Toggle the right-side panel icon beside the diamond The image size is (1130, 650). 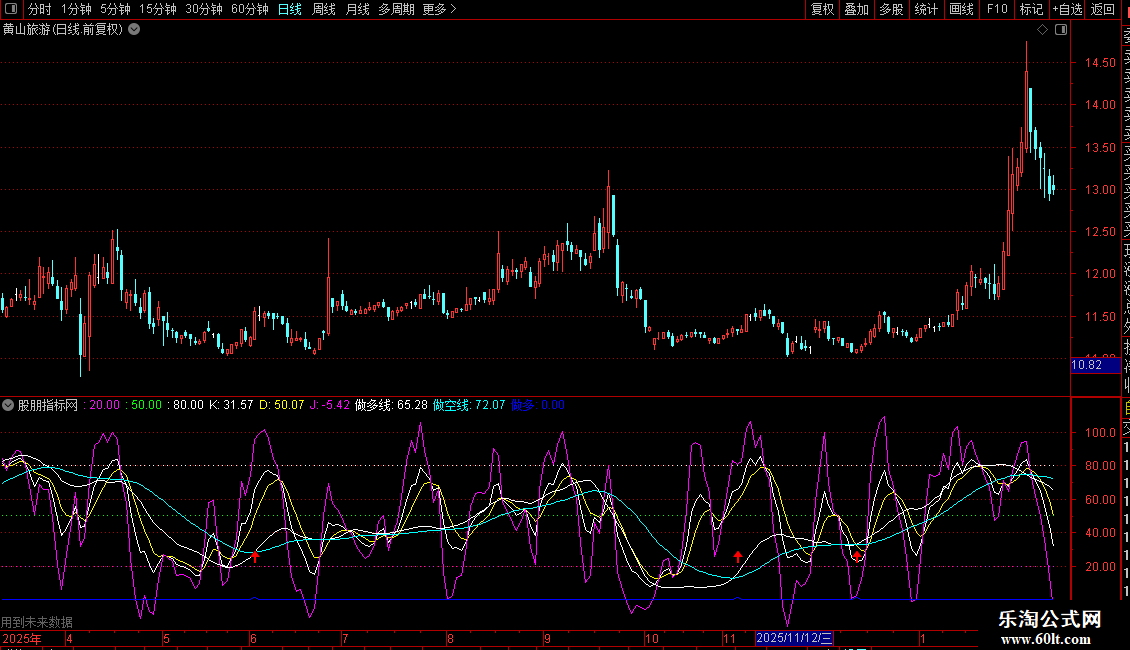pyautogui.click(x=1060, y=30)
